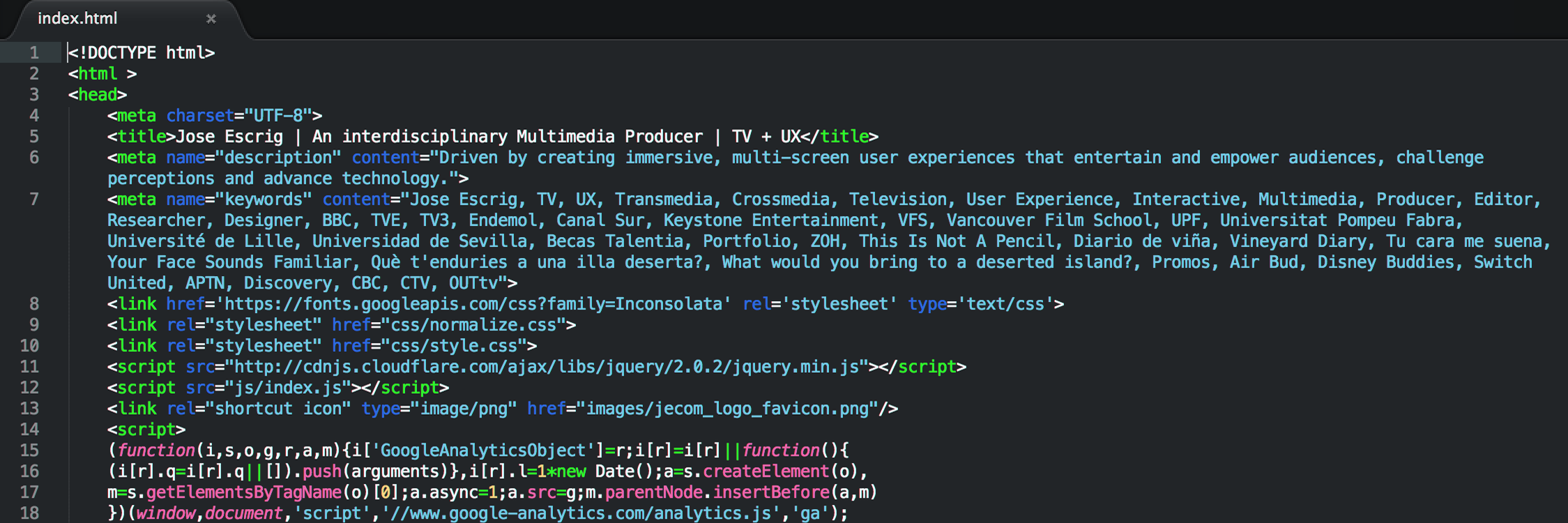Click the opening head tag
Viewport: 1568px width, 523px height.
click(98, 94)
